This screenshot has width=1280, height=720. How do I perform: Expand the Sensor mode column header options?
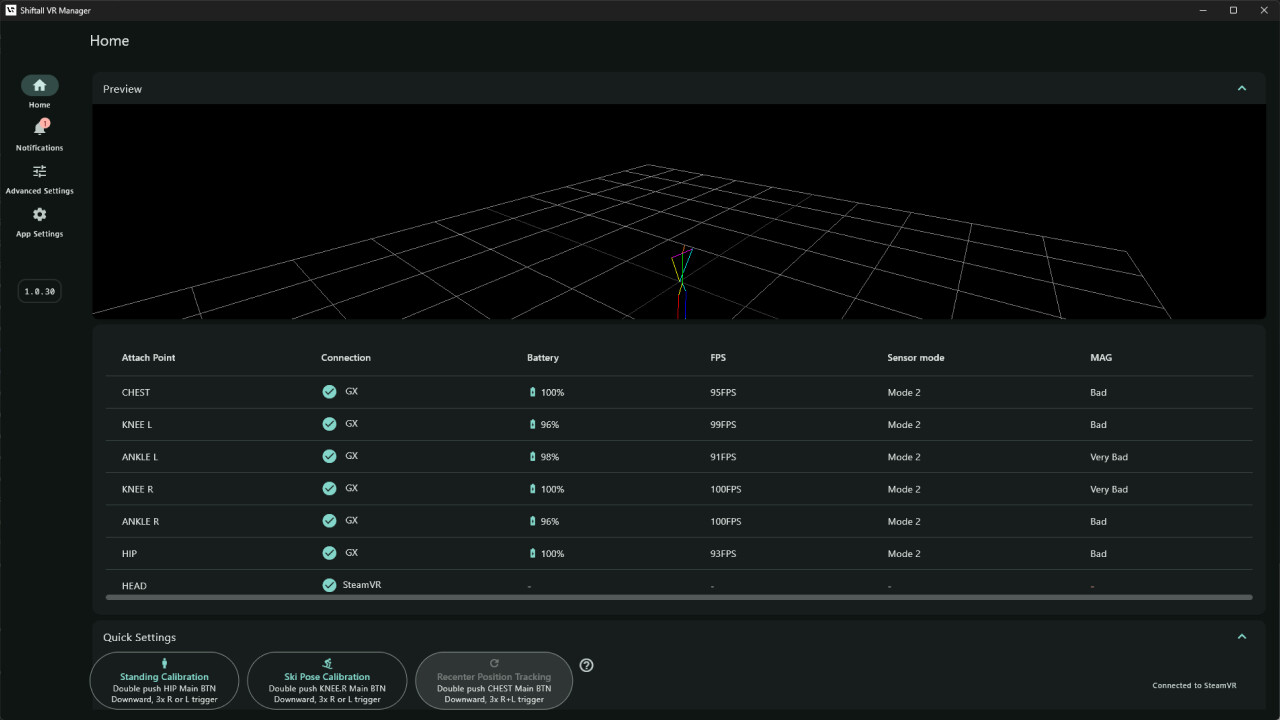point(915,357)
